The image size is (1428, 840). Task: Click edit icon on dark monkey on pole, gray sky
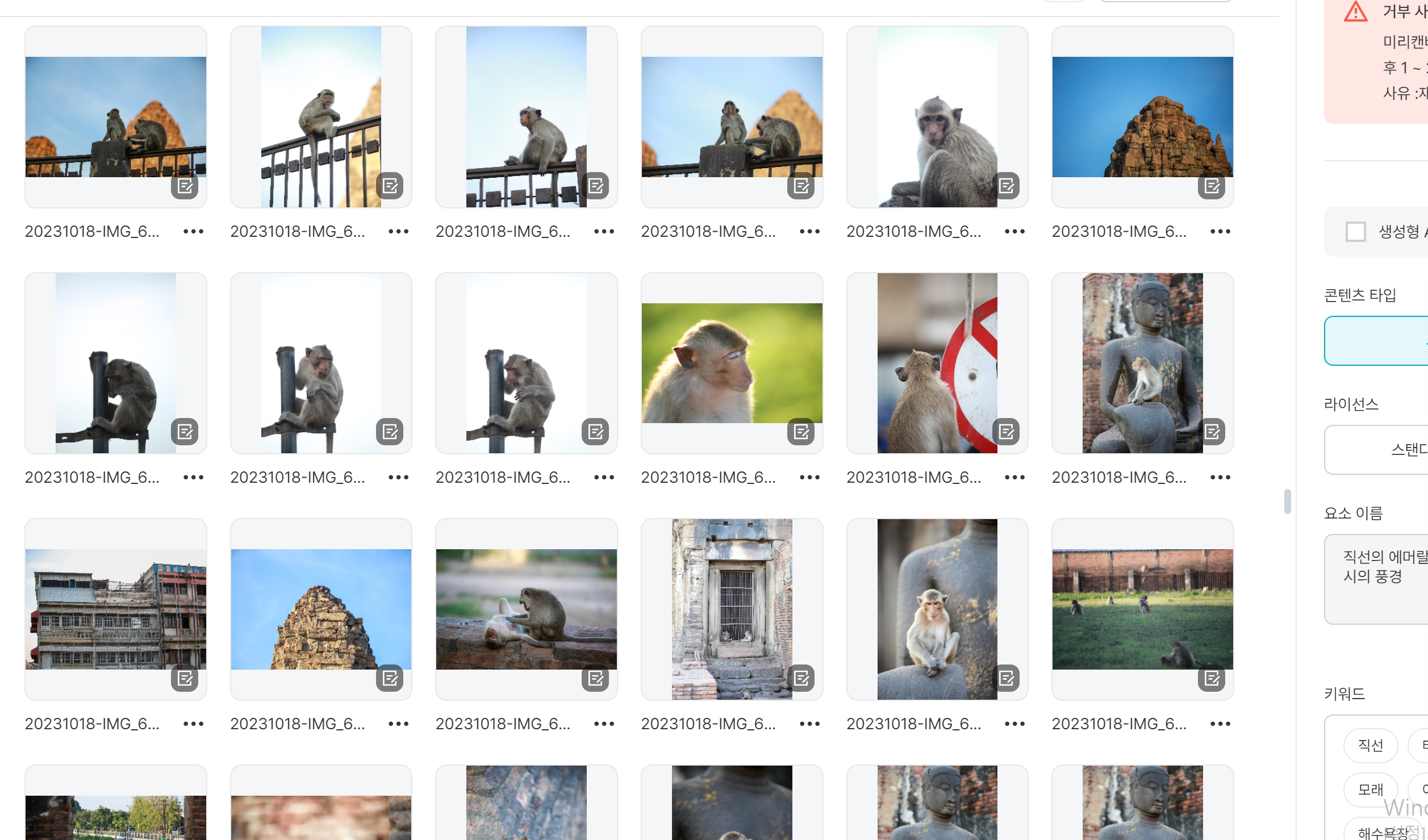(x=185, y=432)
